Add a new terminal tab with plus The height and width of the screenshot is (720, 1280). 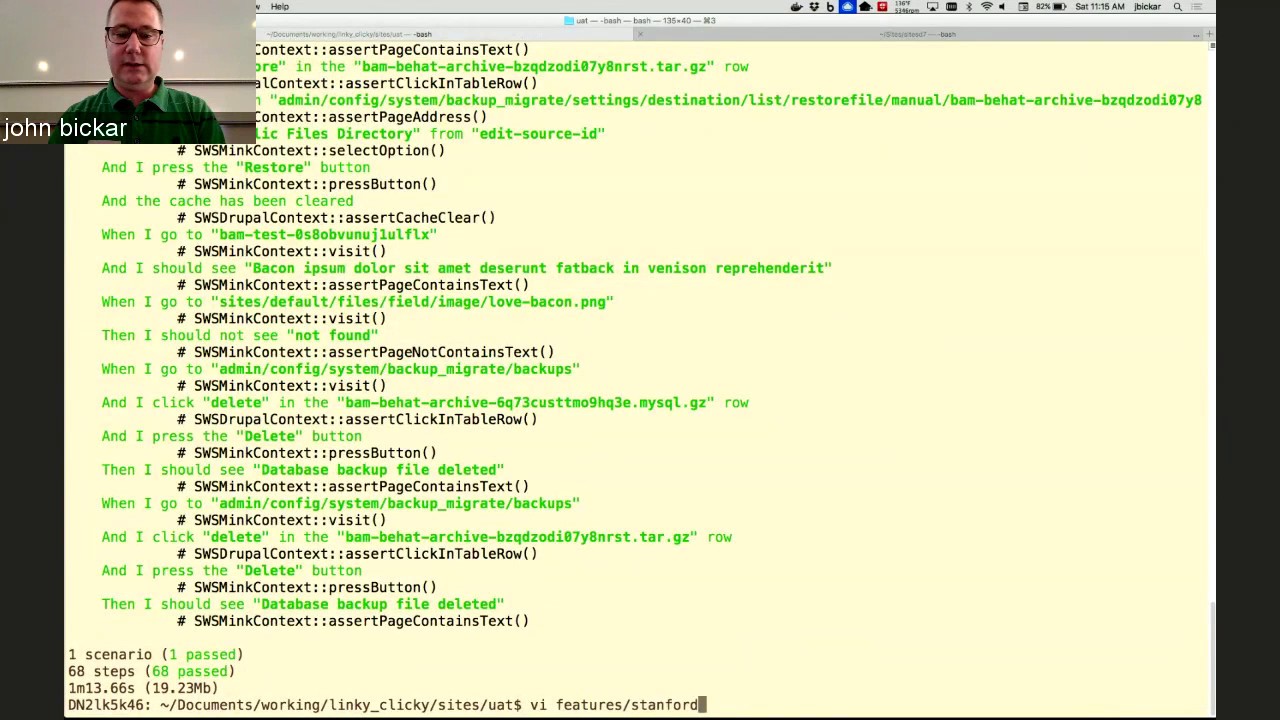(1209, 34)
